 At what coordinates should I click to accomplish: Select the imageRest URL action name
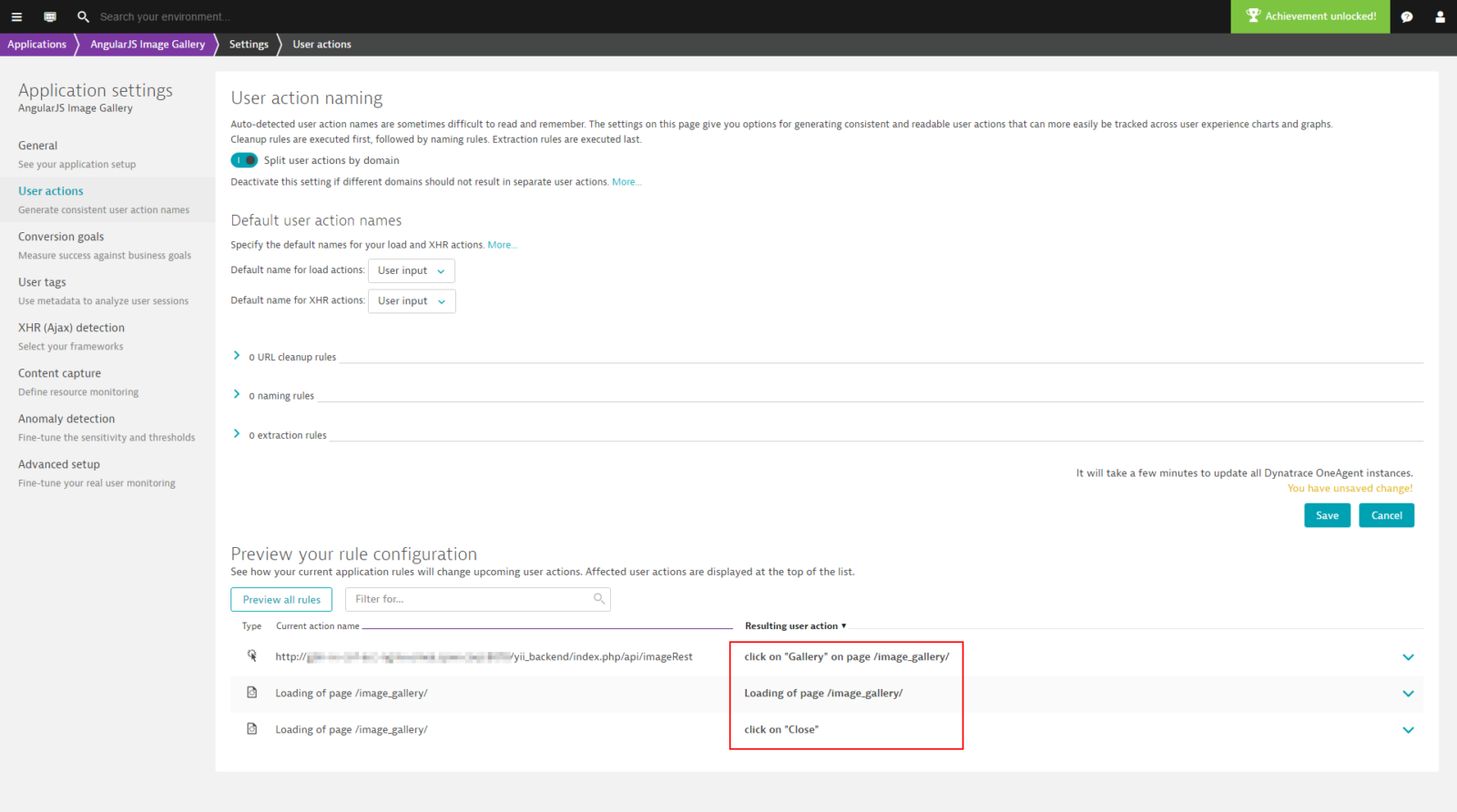pos(484,656)
